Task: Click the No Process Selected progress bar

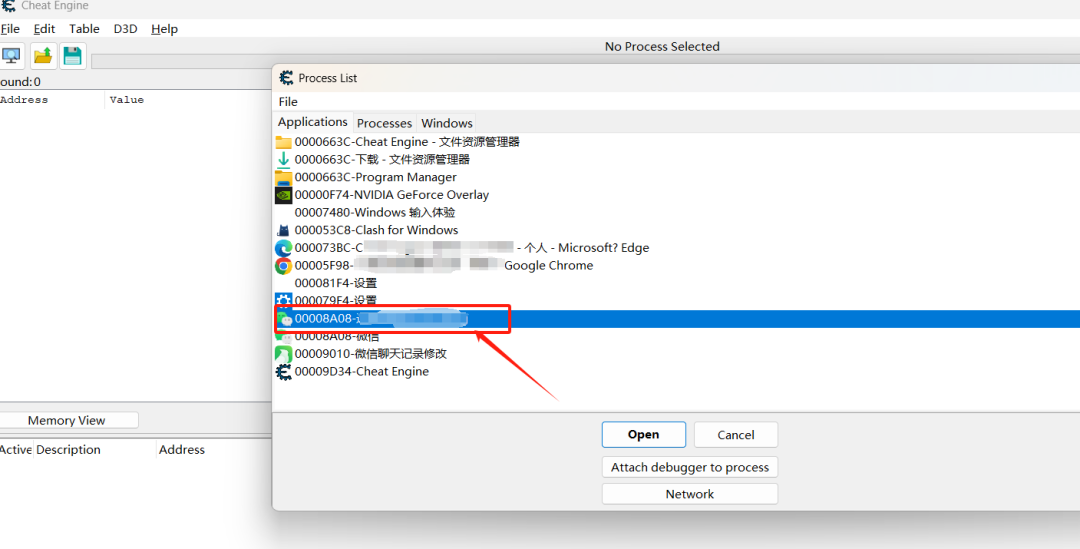Action: click(x=585, y=61)
